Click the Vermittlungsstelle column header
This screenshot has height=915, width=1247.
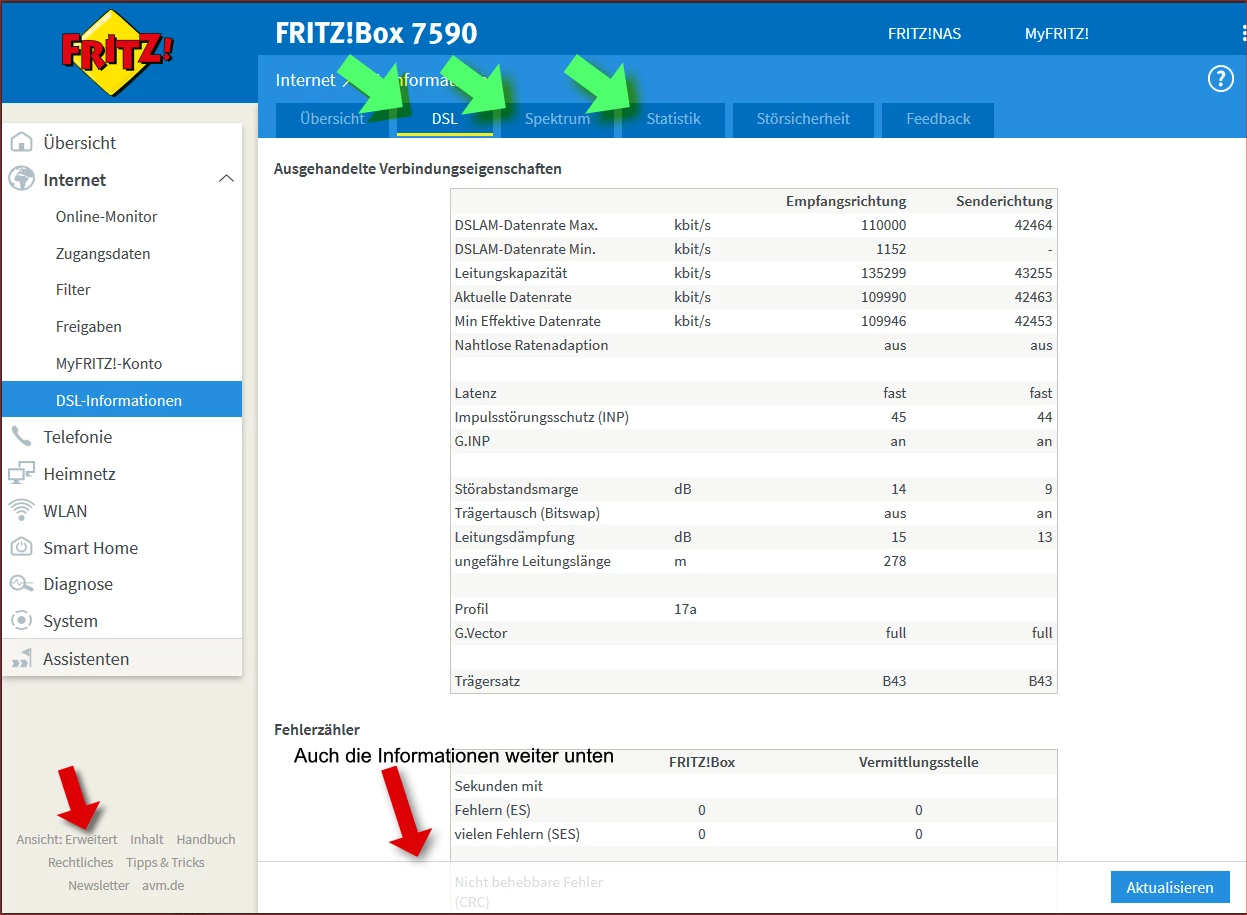[x=919, y=762]
